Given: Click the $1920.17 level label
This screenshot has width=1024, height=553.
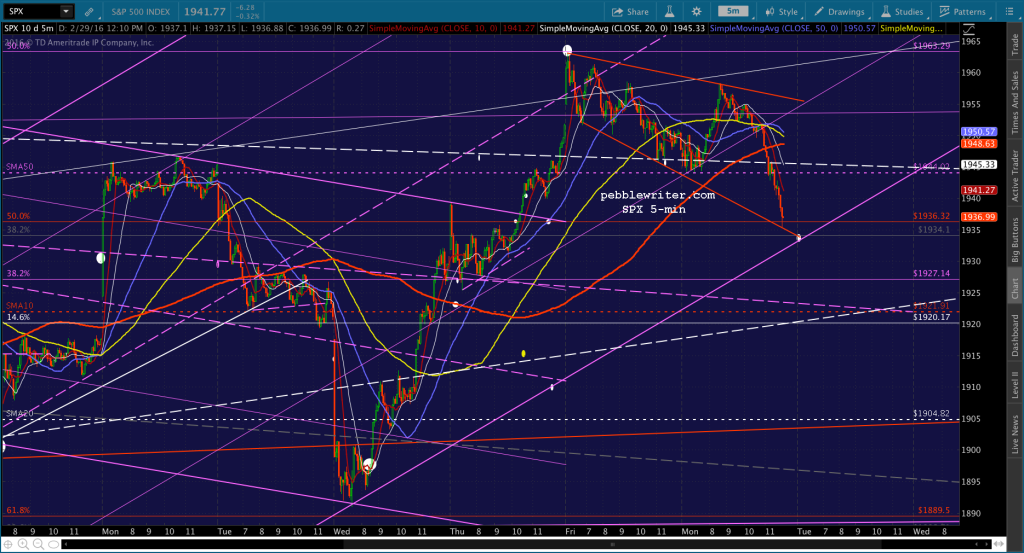Looking at the screenshot, I should click(931, 317).
